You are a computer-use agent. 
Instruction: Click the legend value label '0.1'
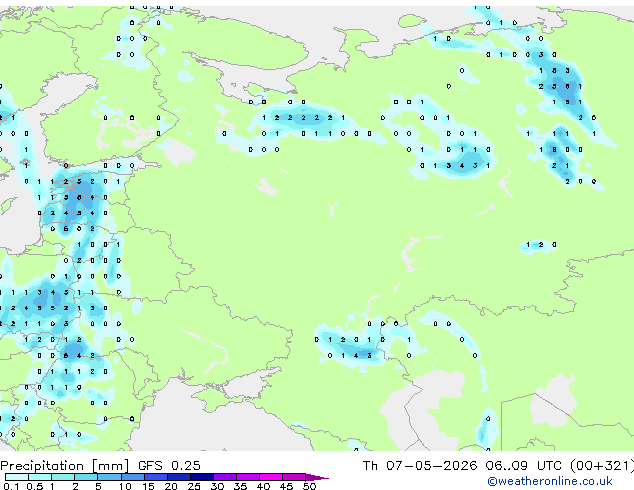(11, 486)
